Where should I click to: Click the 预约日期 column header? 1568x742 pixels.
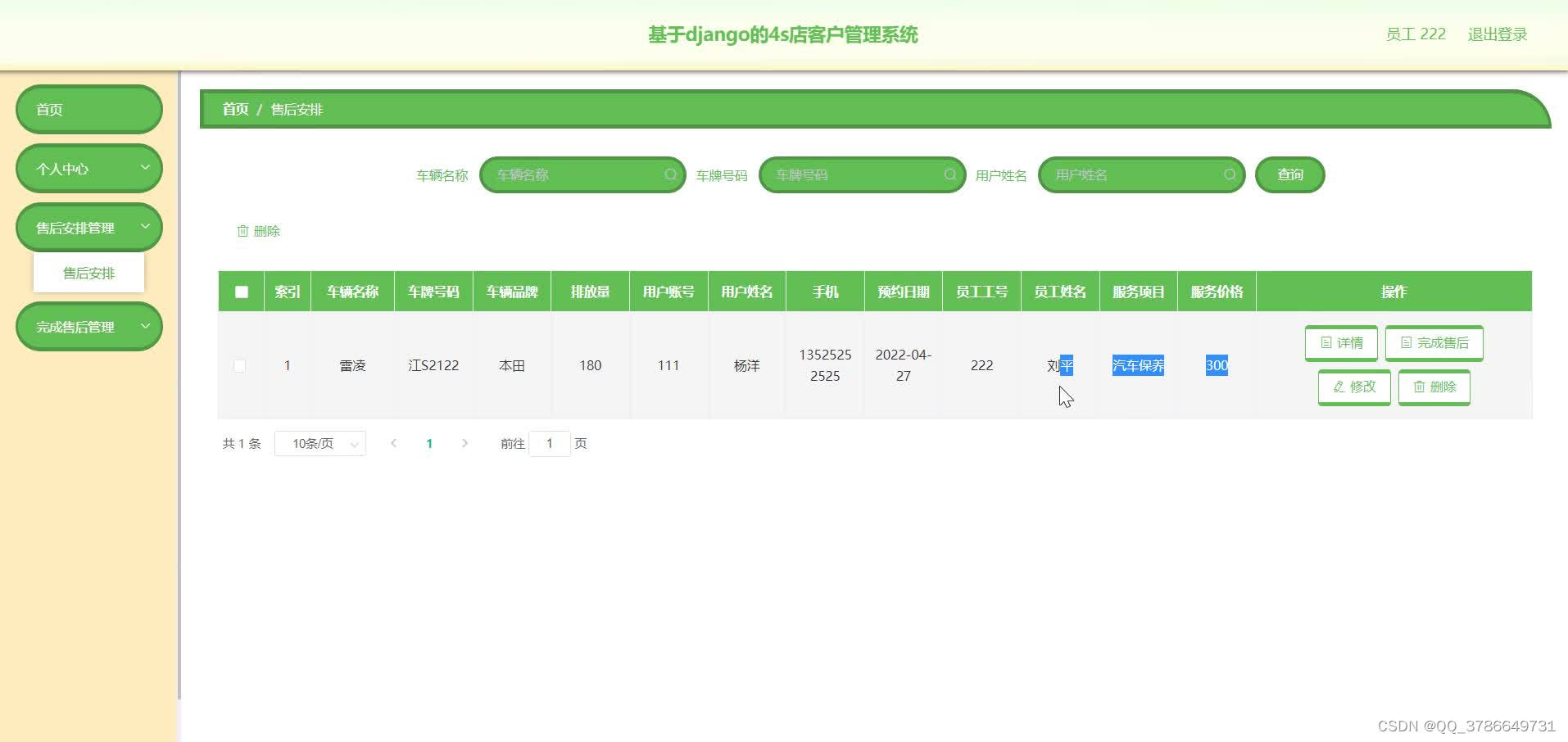[x=903, y=292]
